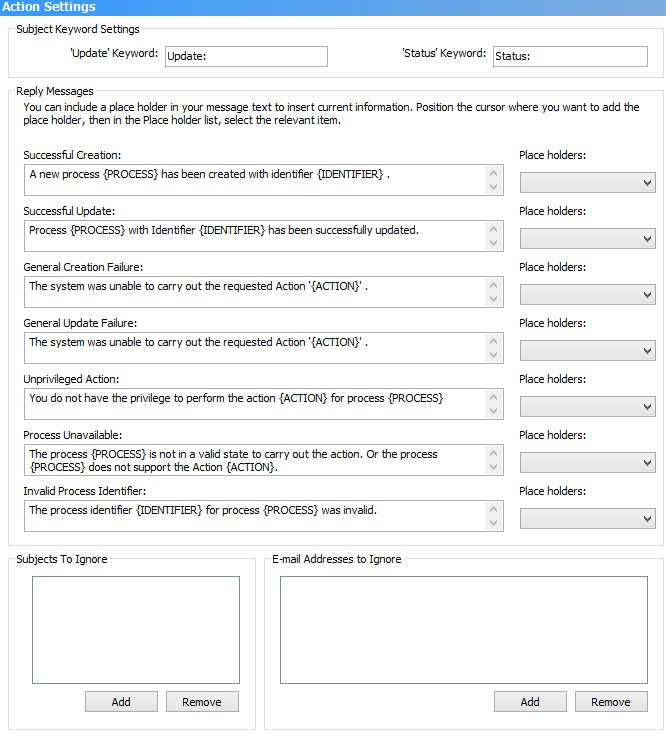Click inside the Successful Update message box

point(255,236)
